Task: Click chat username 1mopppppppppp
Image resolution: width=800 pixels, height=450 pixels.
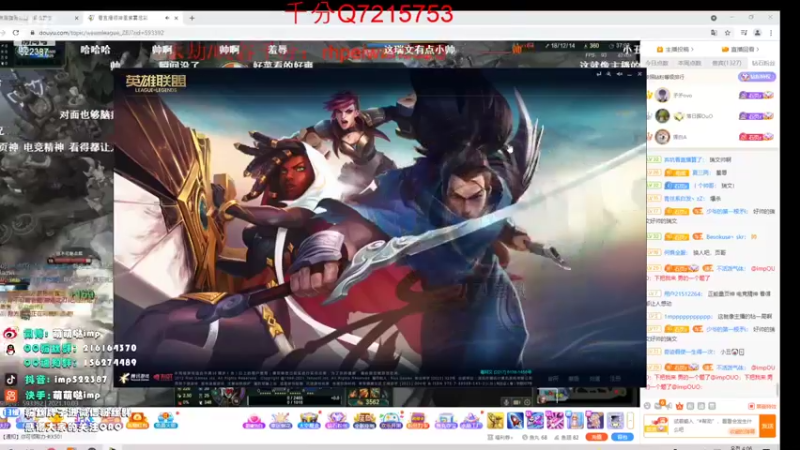Action: tap(688, 316)
